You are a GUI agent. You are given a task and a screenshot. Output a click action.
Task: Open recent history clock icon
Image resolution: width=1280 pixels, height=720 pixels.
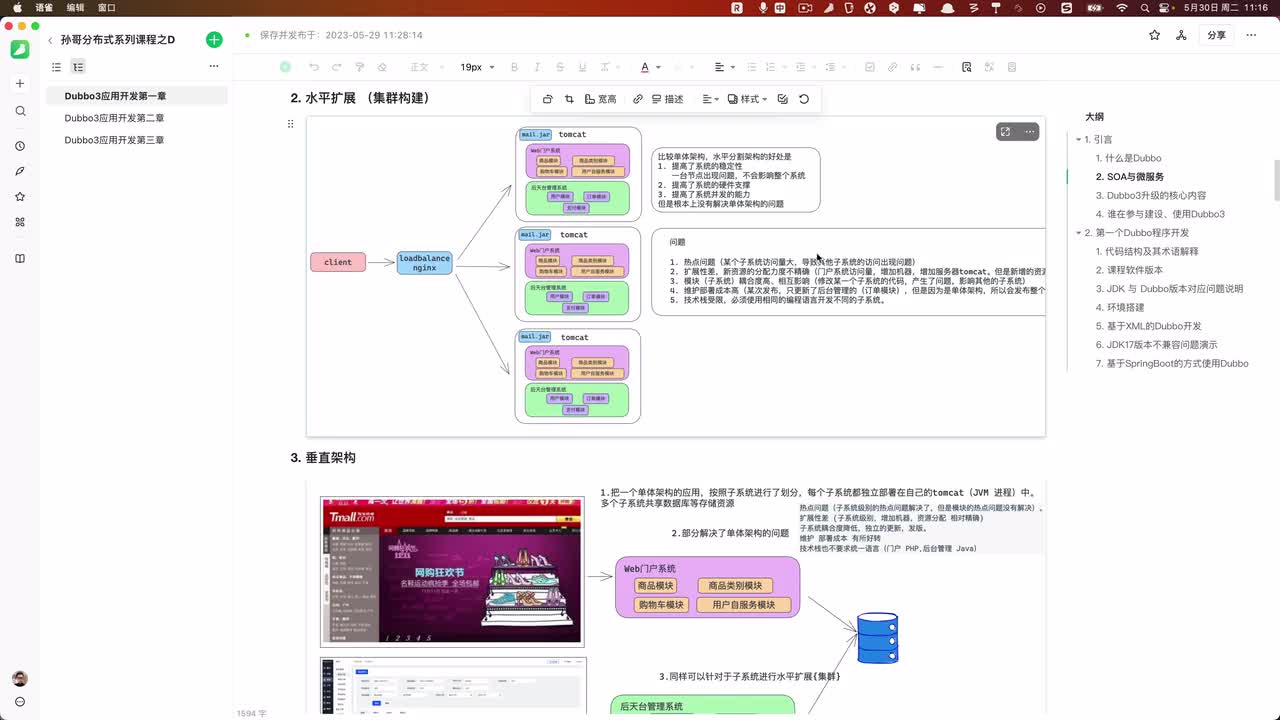20,146
